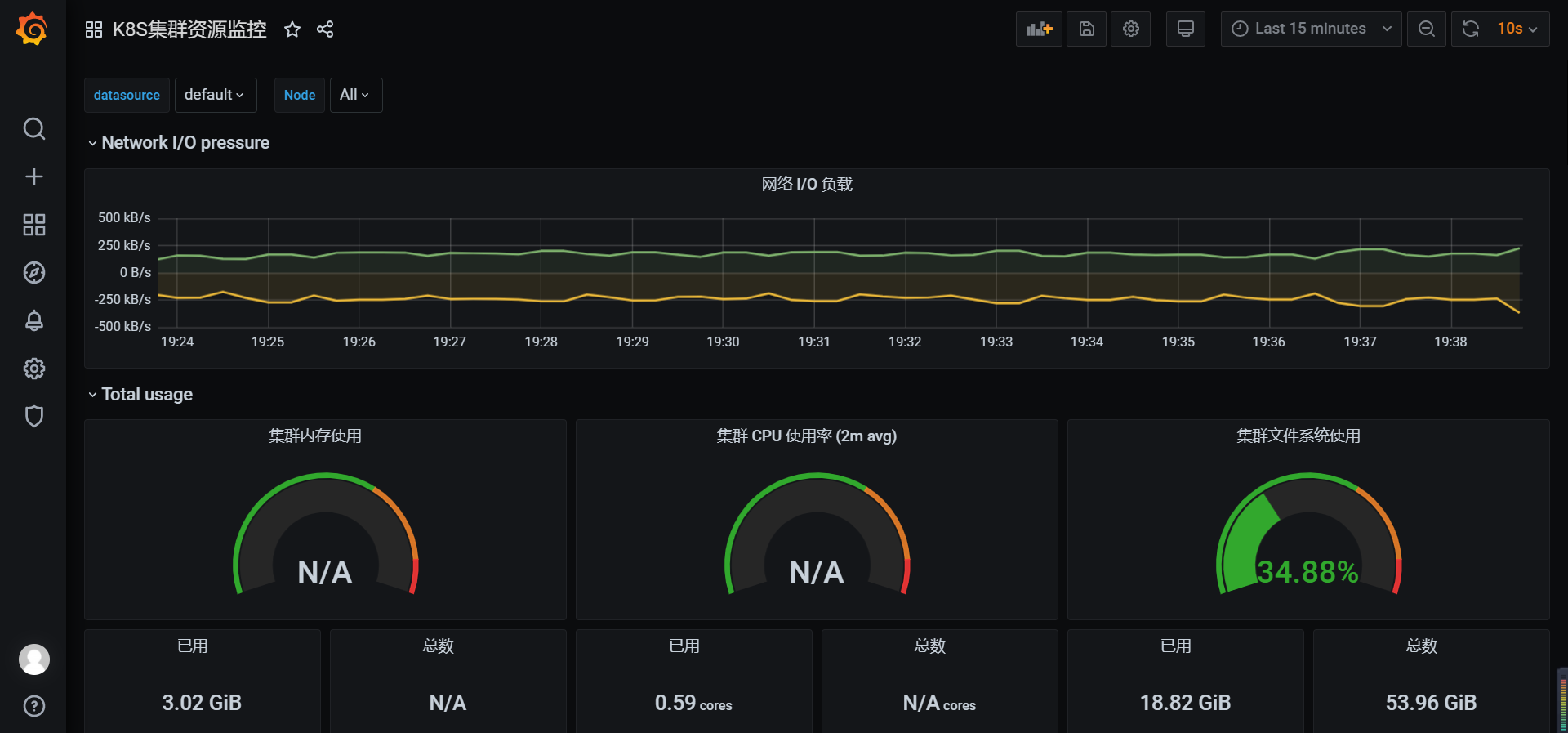The width and height of the screenshot is (1568, 733).
Task: Open the Dashboards grid icon in sidebar
Action: pos(33,225)
